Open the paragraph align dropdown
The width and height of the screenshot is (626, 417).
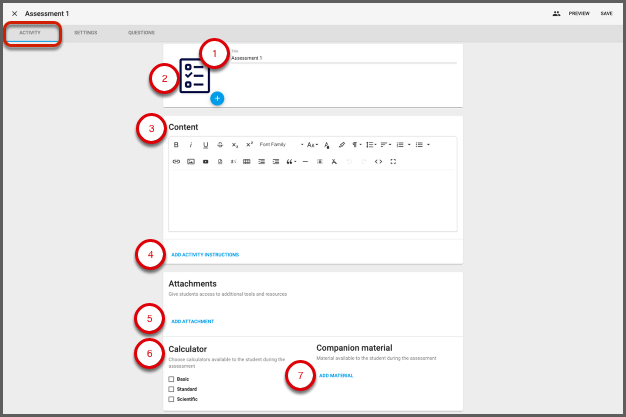click(x=384, y=145)
